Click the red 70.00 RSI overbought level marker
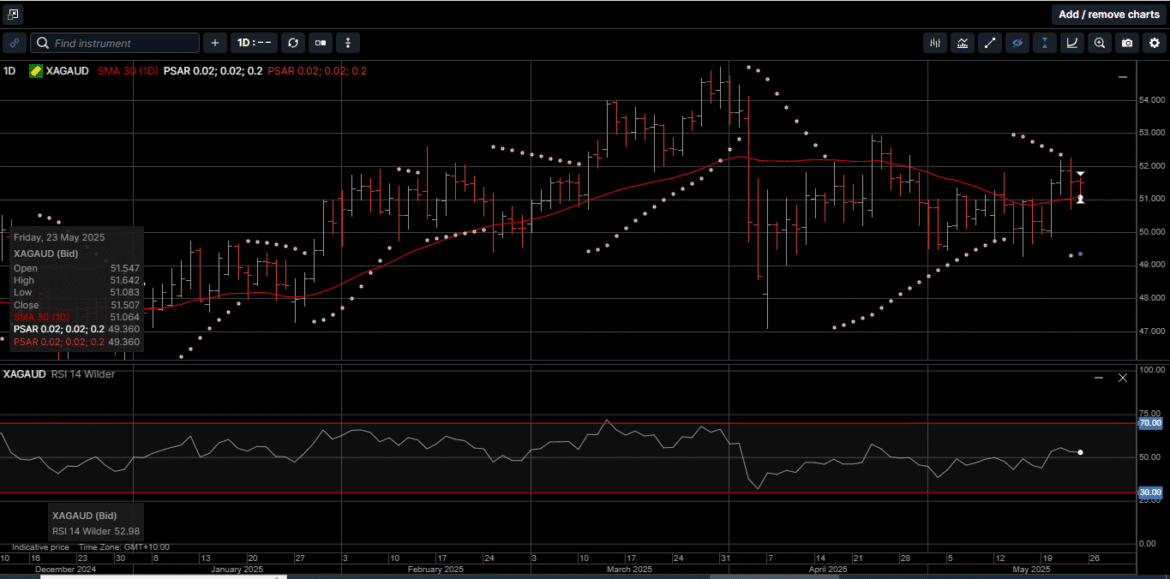Screen dimensions: 1170x579 pos(1150,423)
